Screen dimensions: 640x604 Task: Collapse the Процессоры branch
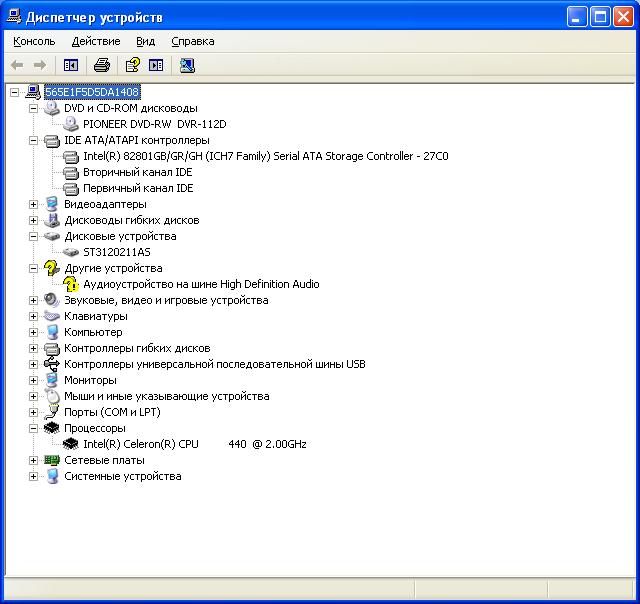coord(33,429)
